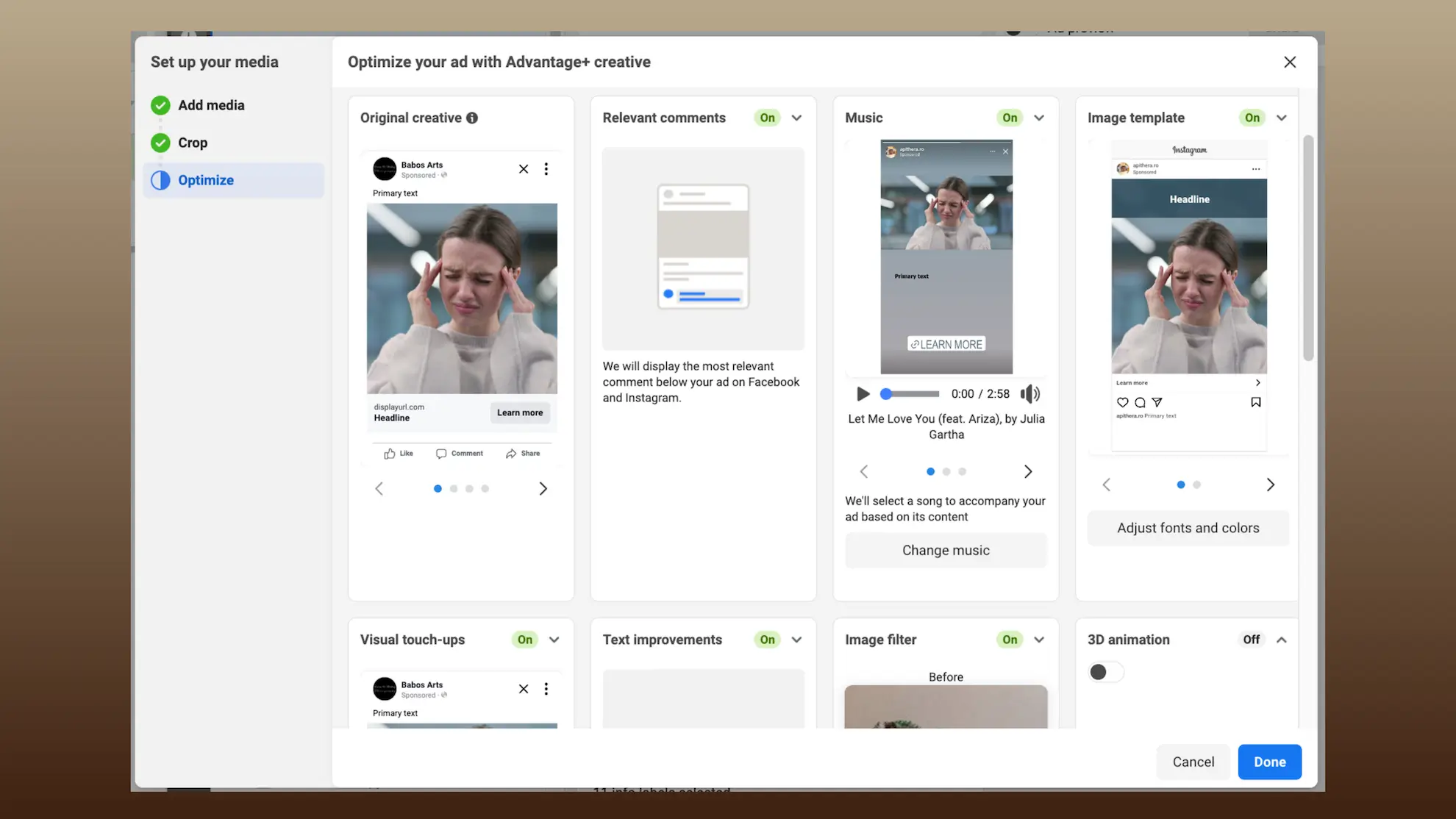This screenshot has width=1456, height=819.
Task: Click Cancel button
Action: pyautogui.click(x=1193, y=762)
